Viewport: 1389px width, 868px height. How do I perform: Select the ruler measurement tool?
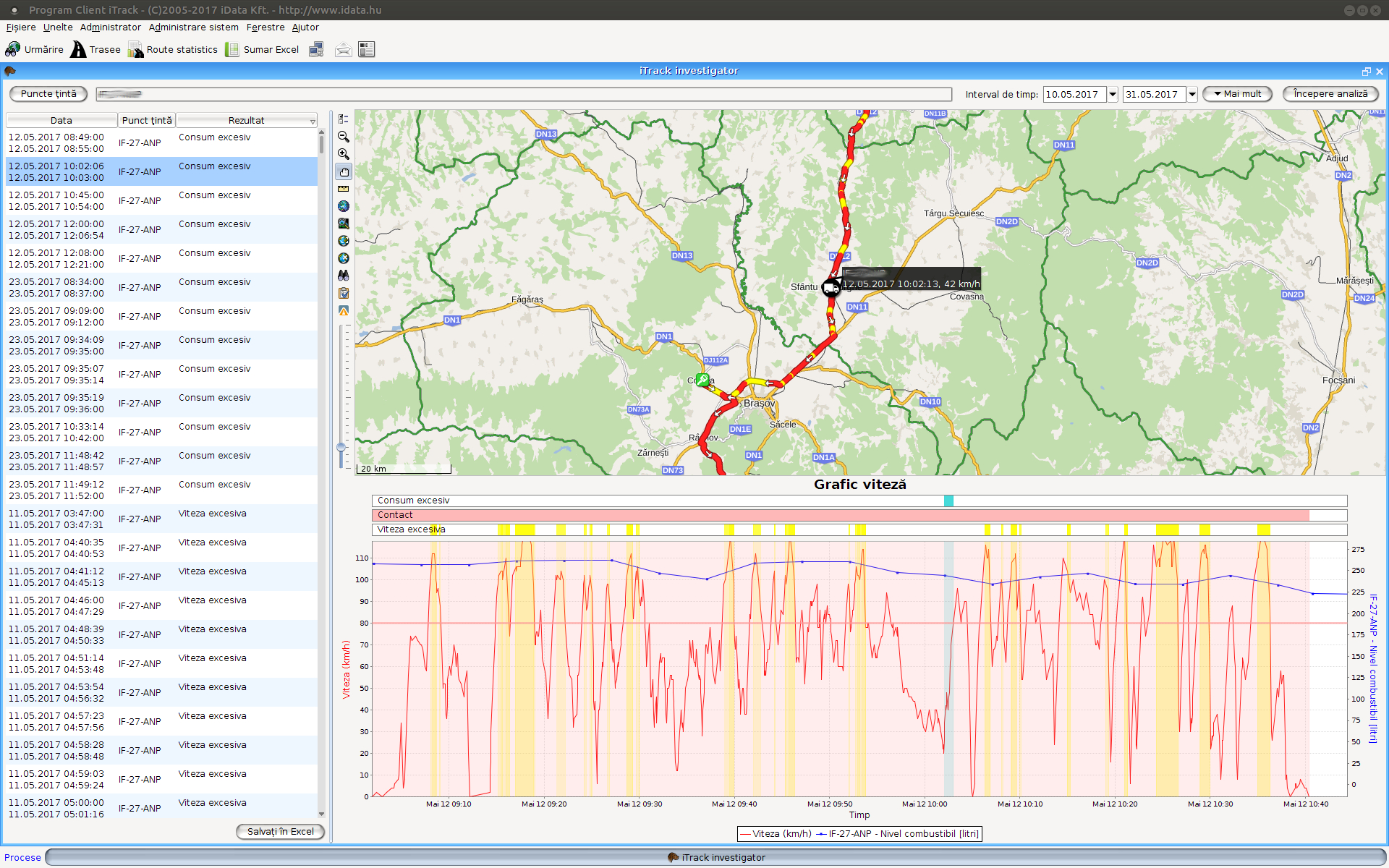[x=344, y=189]
